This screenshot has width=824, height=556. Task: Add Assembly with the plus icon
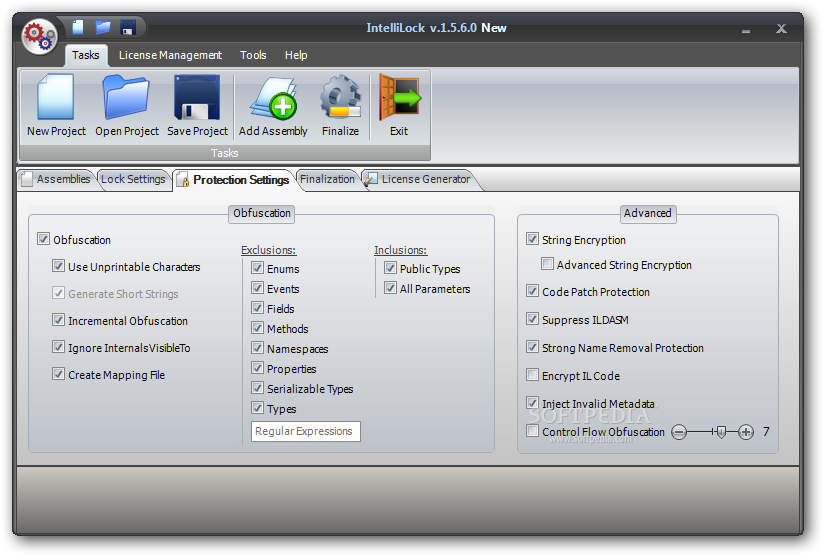[x=273, y=106]
